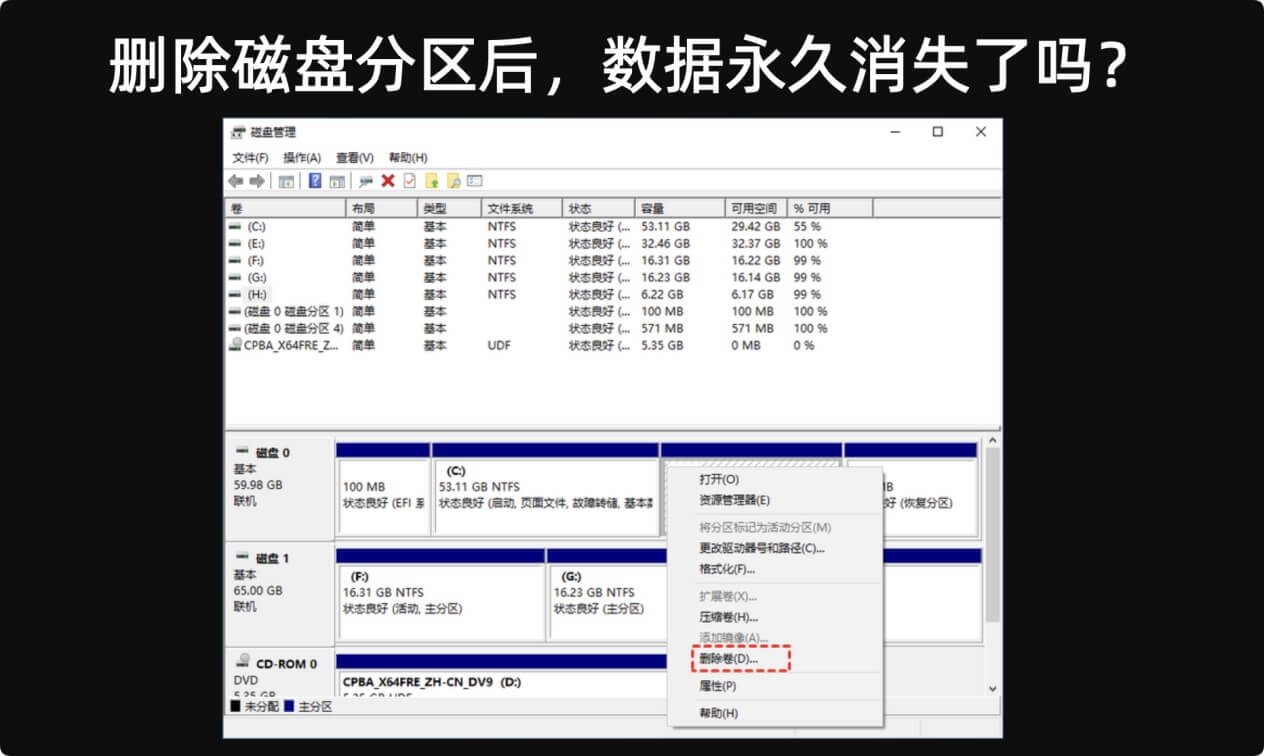Click the Forward arrow toolbar icon

coord(258,181)
